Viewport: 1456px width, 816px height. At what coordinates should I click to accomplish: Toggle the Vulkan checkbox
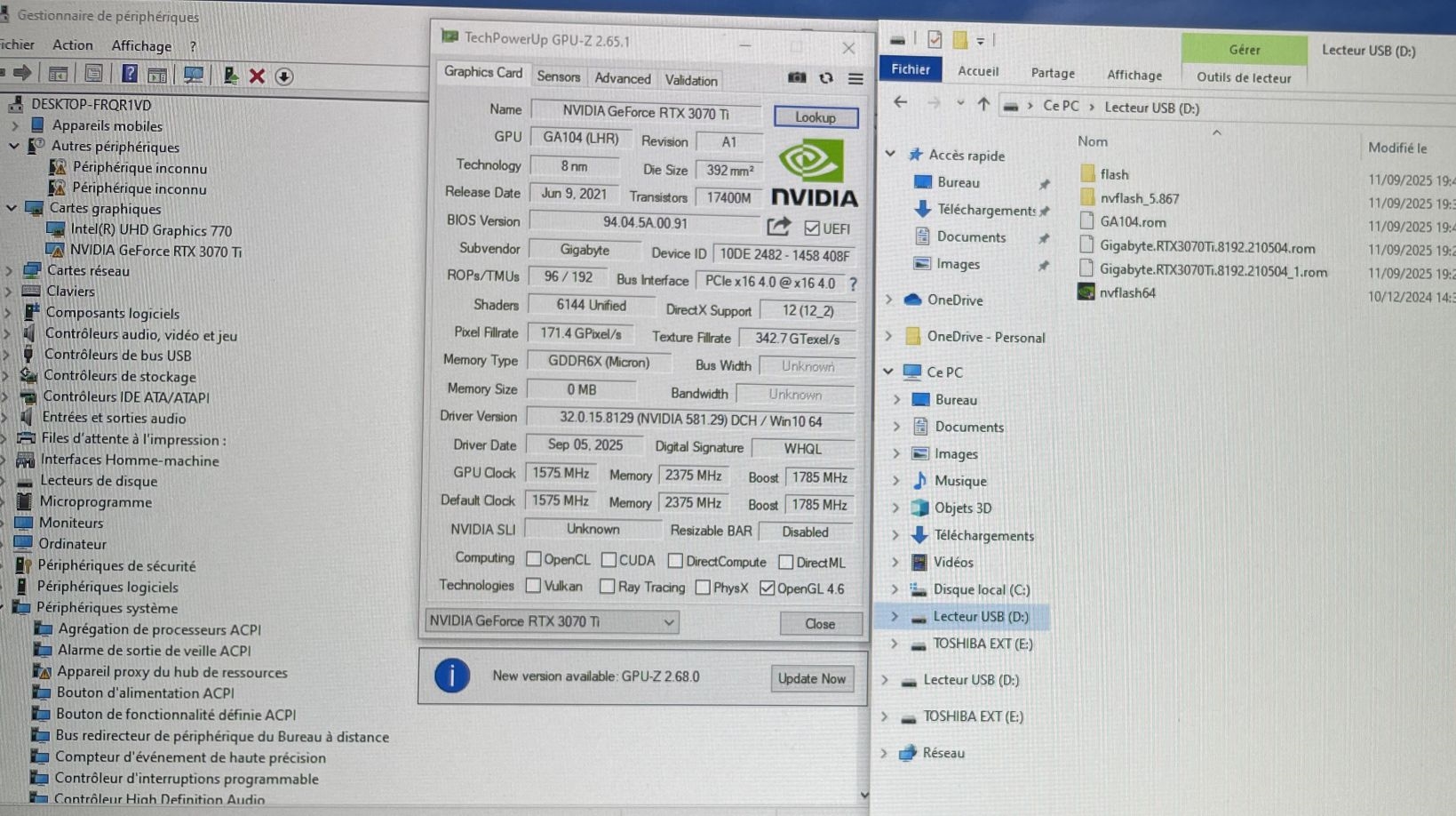pos(533,586)
